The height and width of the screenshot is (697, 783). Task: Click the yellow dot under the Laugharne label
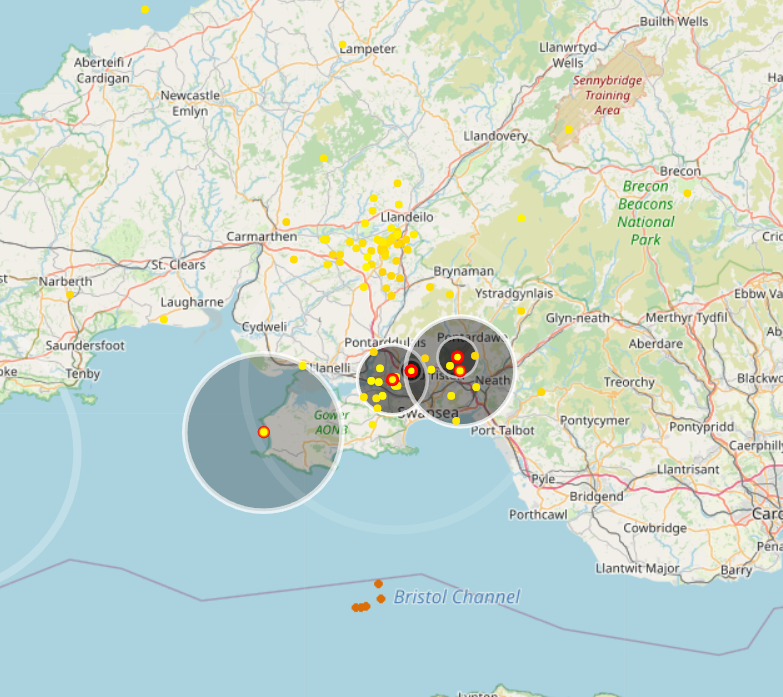click(x=164, y=320)
